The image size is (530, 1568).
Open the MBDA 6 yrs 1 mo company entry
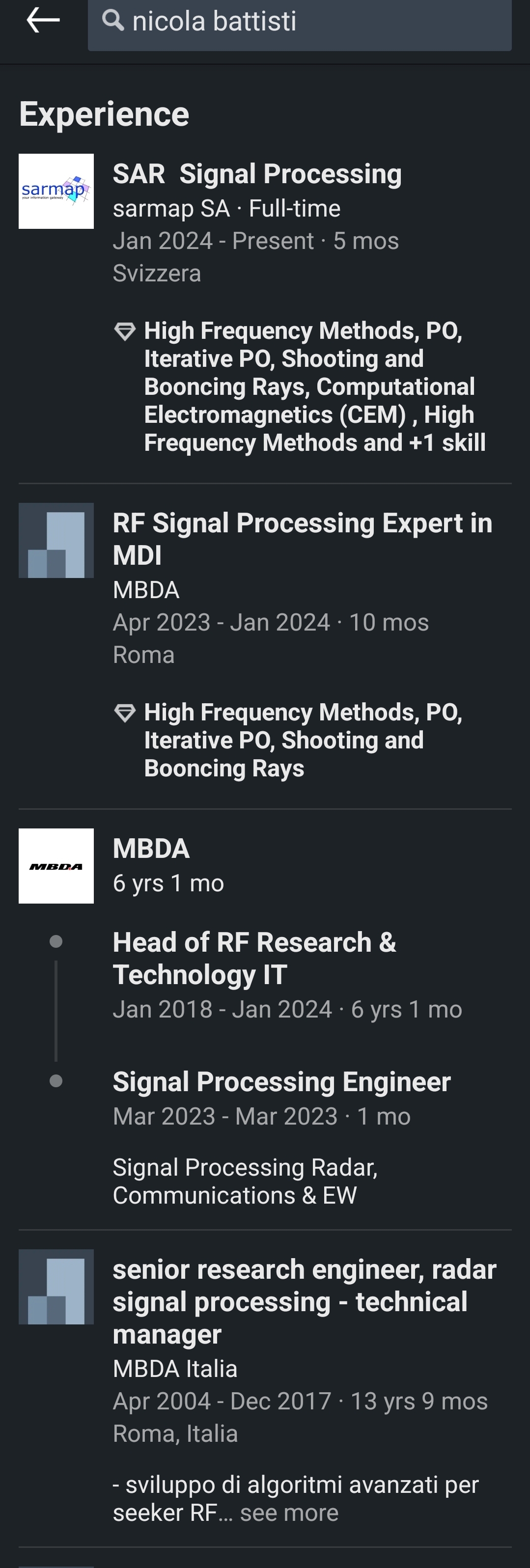point(151,849)
